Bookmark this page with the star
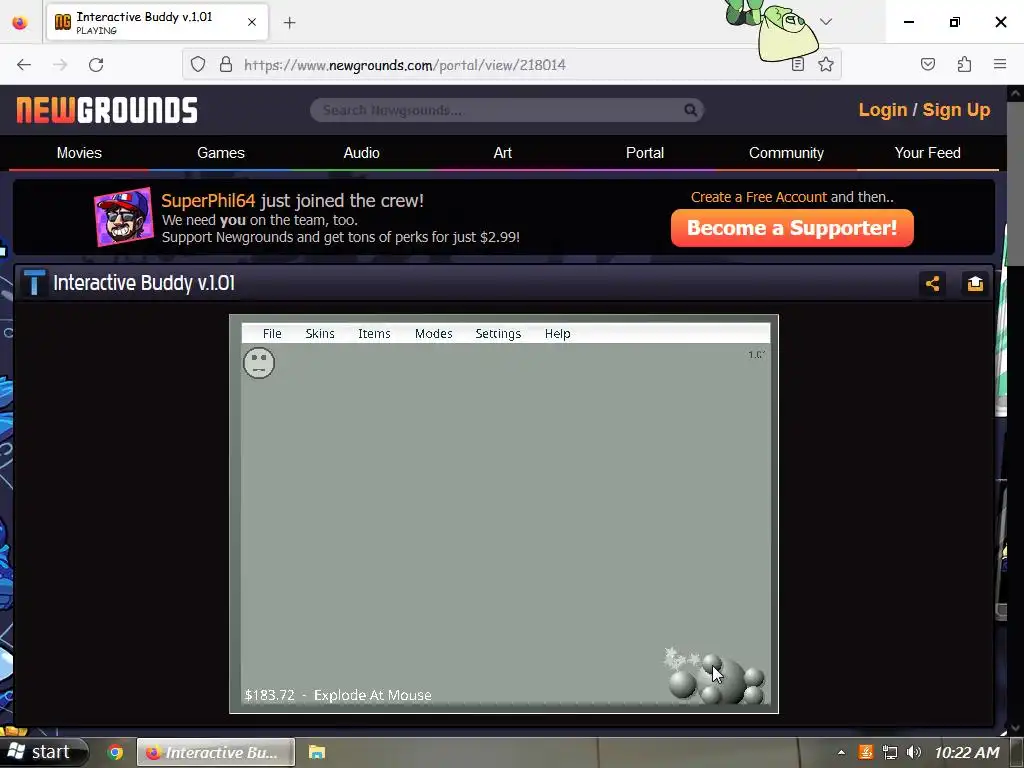1024x768 pixels. (x=826, y=64)
